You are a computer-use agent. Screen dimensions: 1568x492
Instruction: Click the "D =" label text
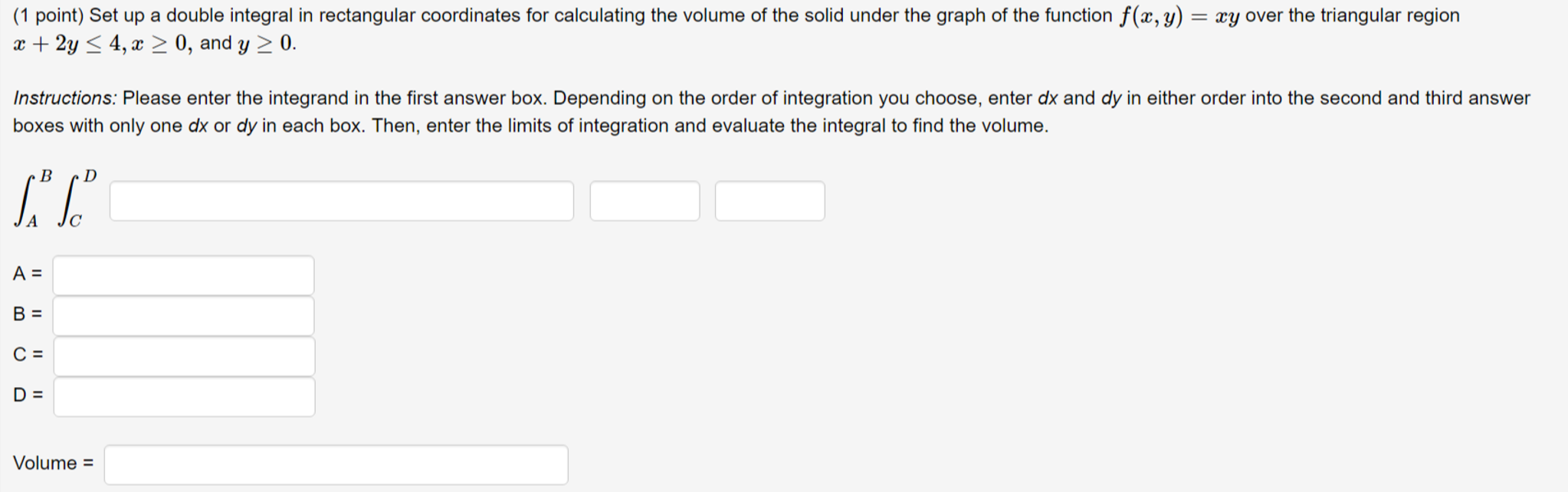click(28, 395)
